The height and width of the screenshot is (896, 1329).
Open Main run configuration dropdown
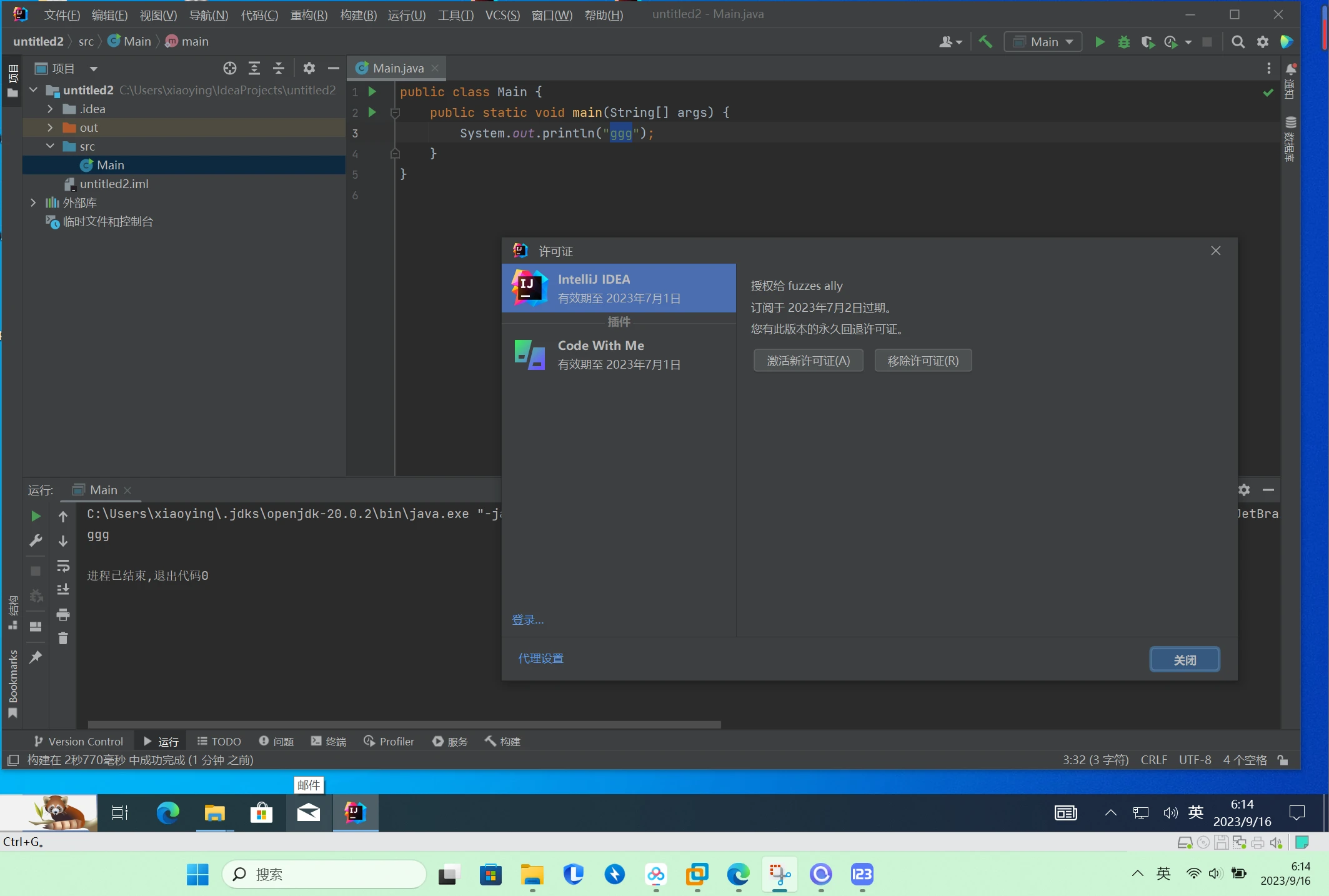point(1043,42)
